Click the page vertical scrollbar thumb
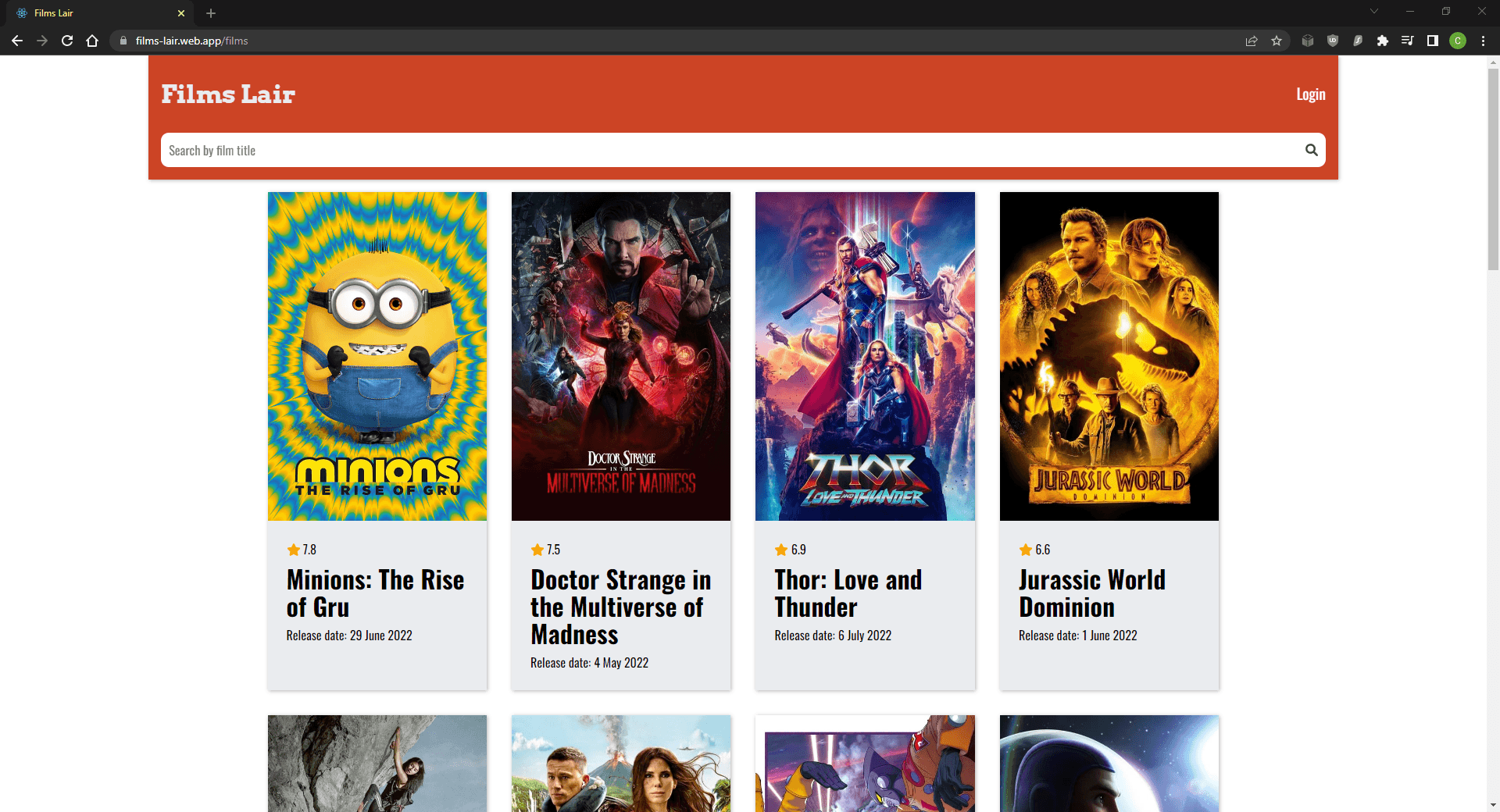Screen dimensions: 1500x812 click(1493, 168)
